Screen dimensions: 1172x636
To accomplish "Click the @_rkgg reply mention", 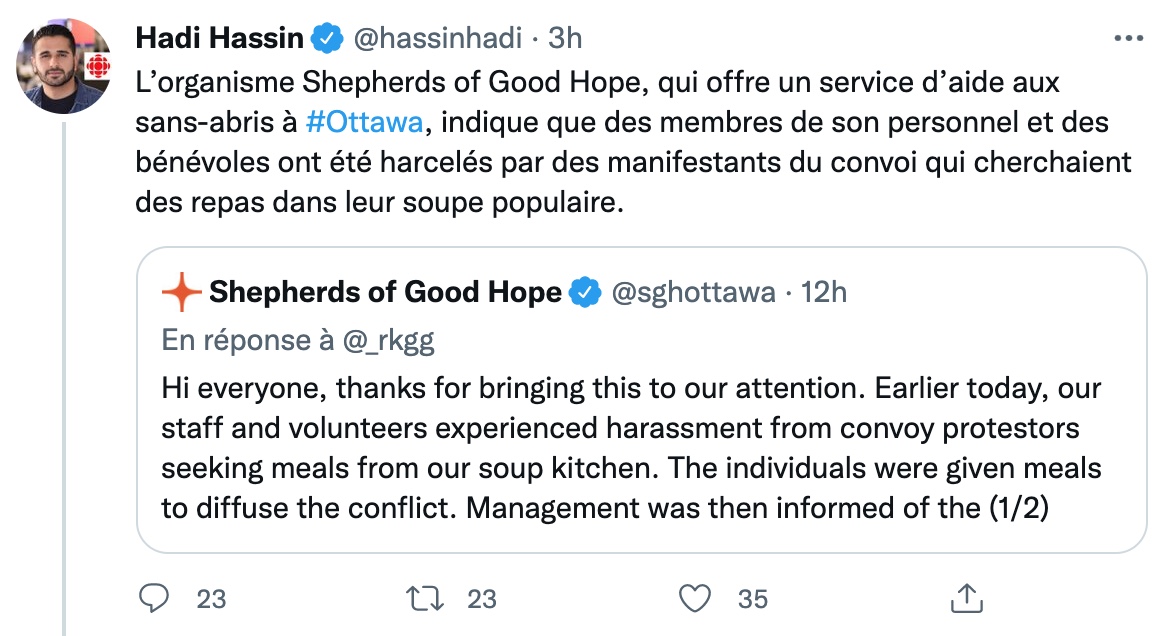I will [389, 341].
